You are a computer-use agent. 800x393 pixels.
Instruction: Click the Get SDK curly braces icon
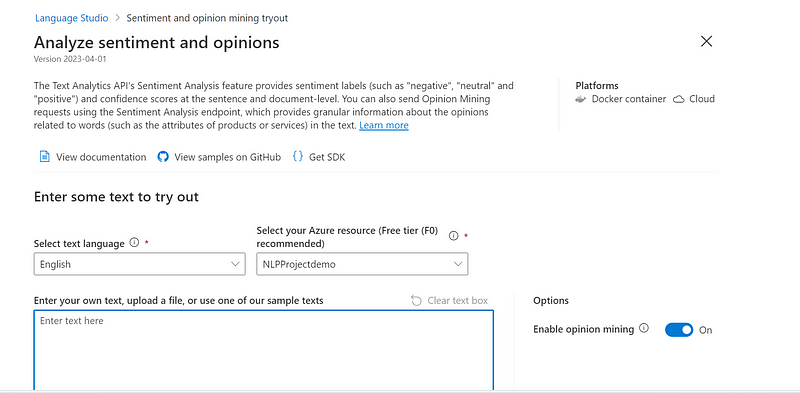pyautogui.click(x=297, y=157)
